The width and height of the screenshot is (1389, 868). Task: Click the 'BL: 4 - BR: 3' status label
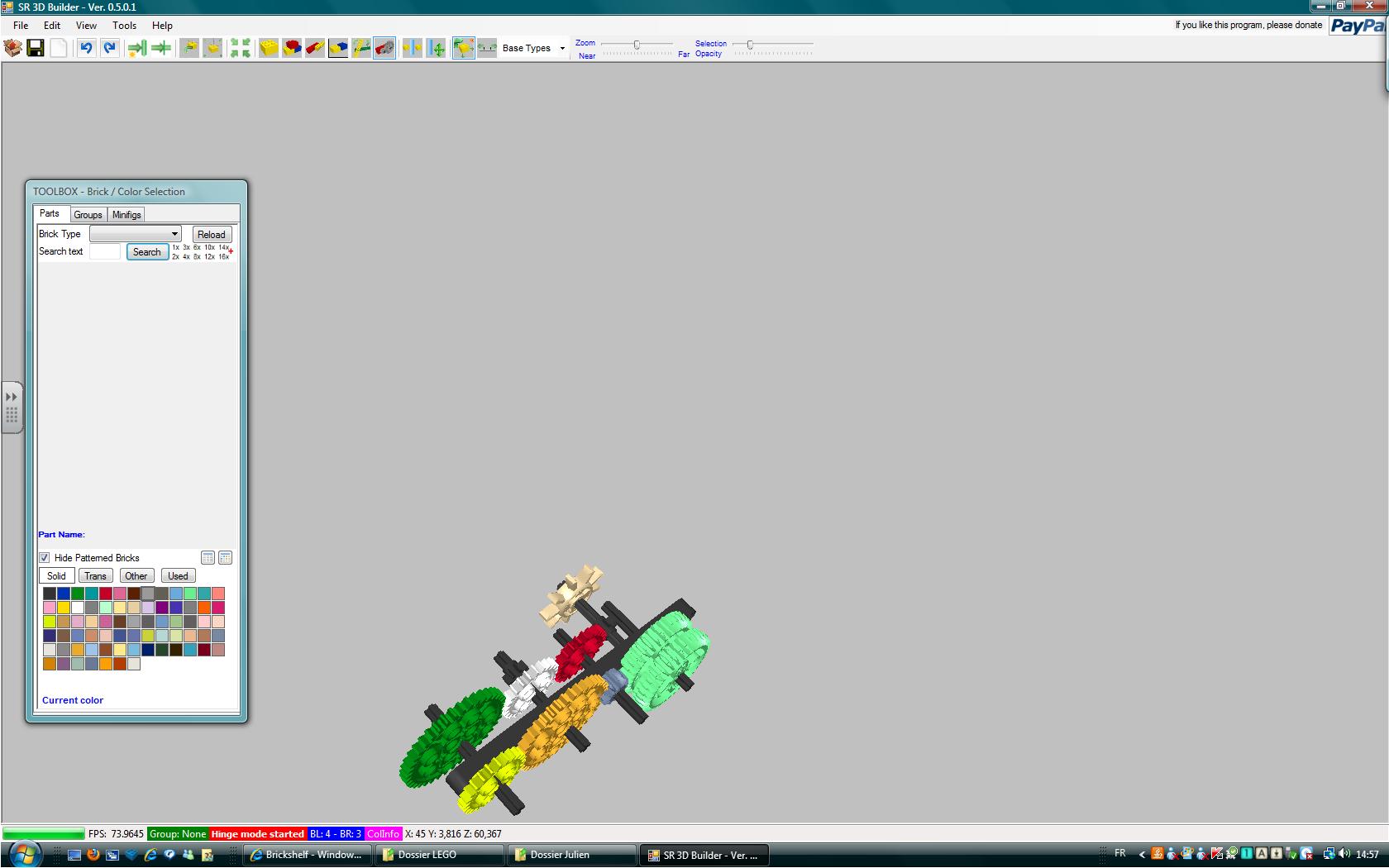pos(336,834)
